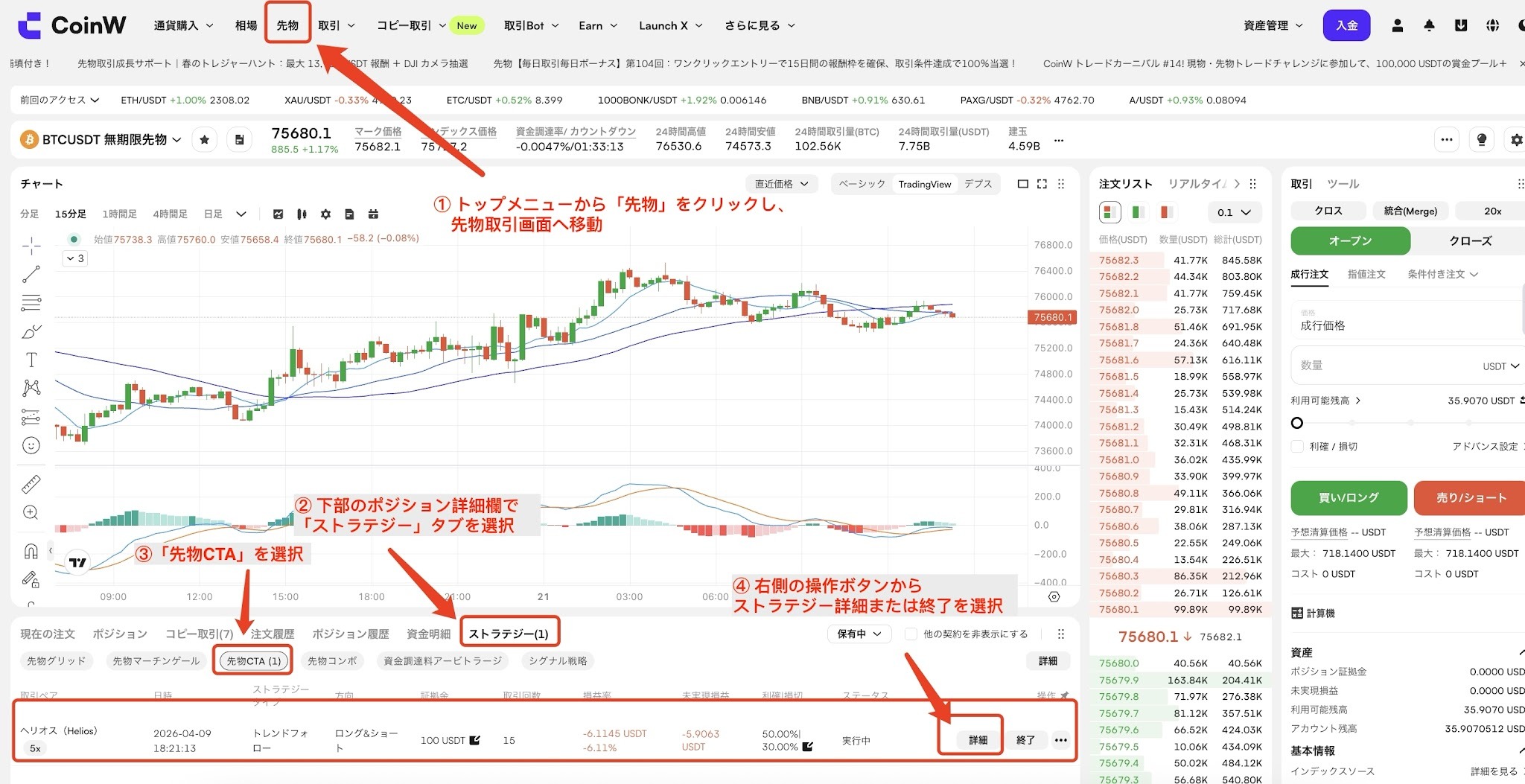Viewport: 1525px width, 784px height.
Task: Open the 資産管理 dropdown
Action: click(1273, 25)
